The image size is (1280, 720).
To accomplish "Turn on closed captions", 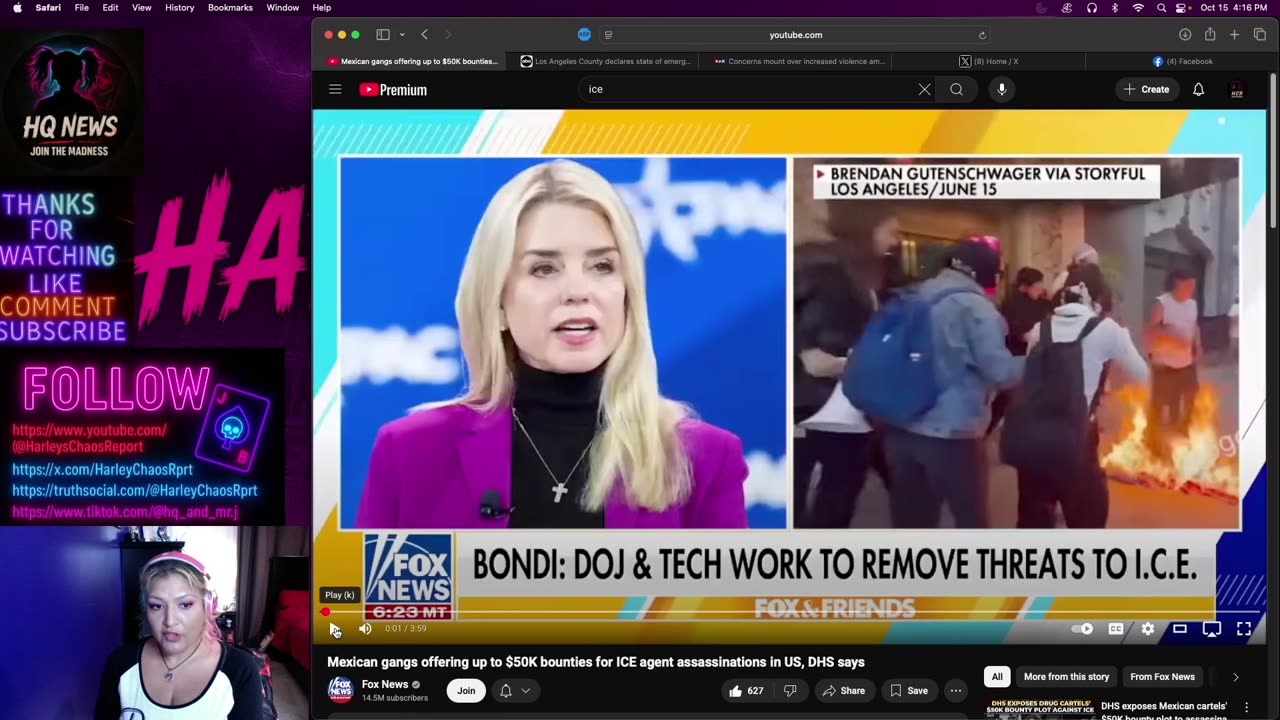I will 1116,629.
